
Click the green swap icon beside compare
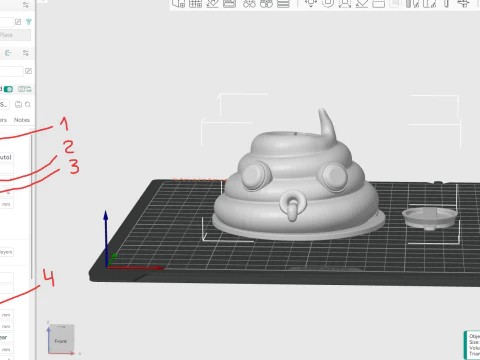29,89
